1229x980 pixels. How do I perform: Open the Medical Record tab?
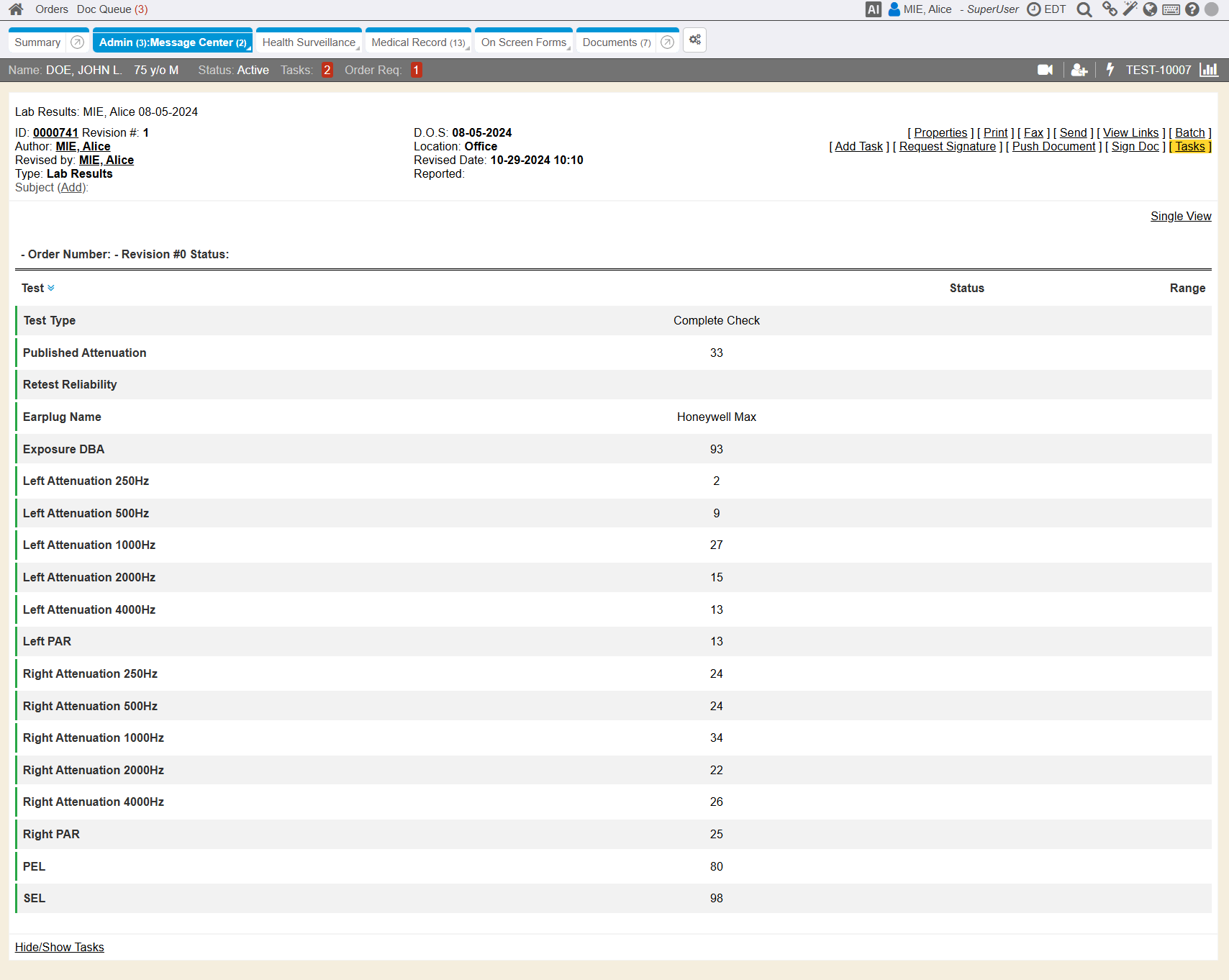pyautogui.click(x=418, y=42)
